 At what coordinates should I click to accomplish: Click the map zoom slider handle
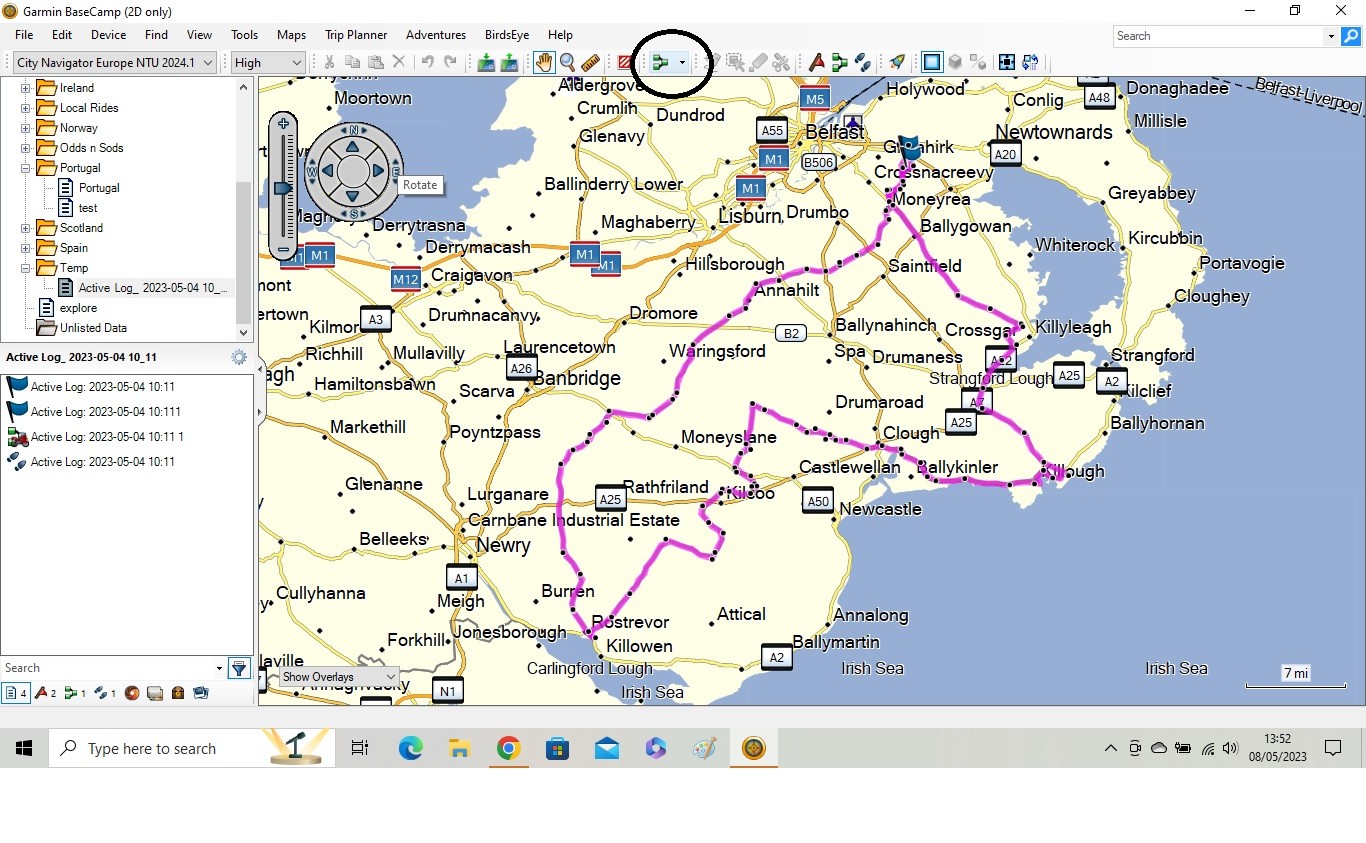click(x=283, y=188)
